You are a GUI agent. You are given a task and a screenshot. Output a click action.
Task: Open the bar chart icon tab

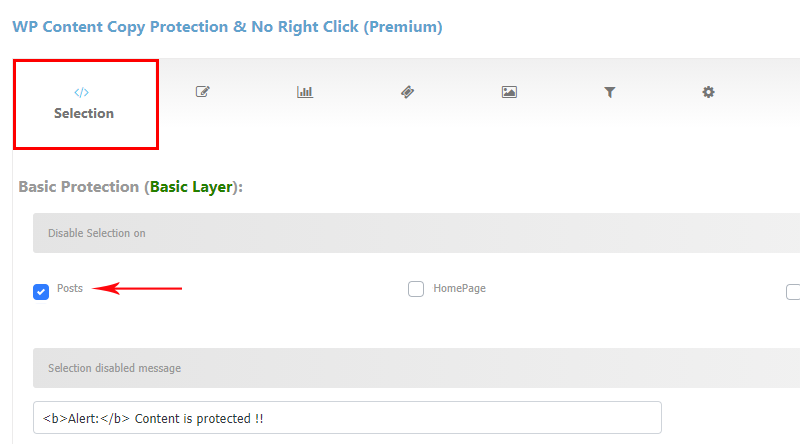(x=305, y=92)
